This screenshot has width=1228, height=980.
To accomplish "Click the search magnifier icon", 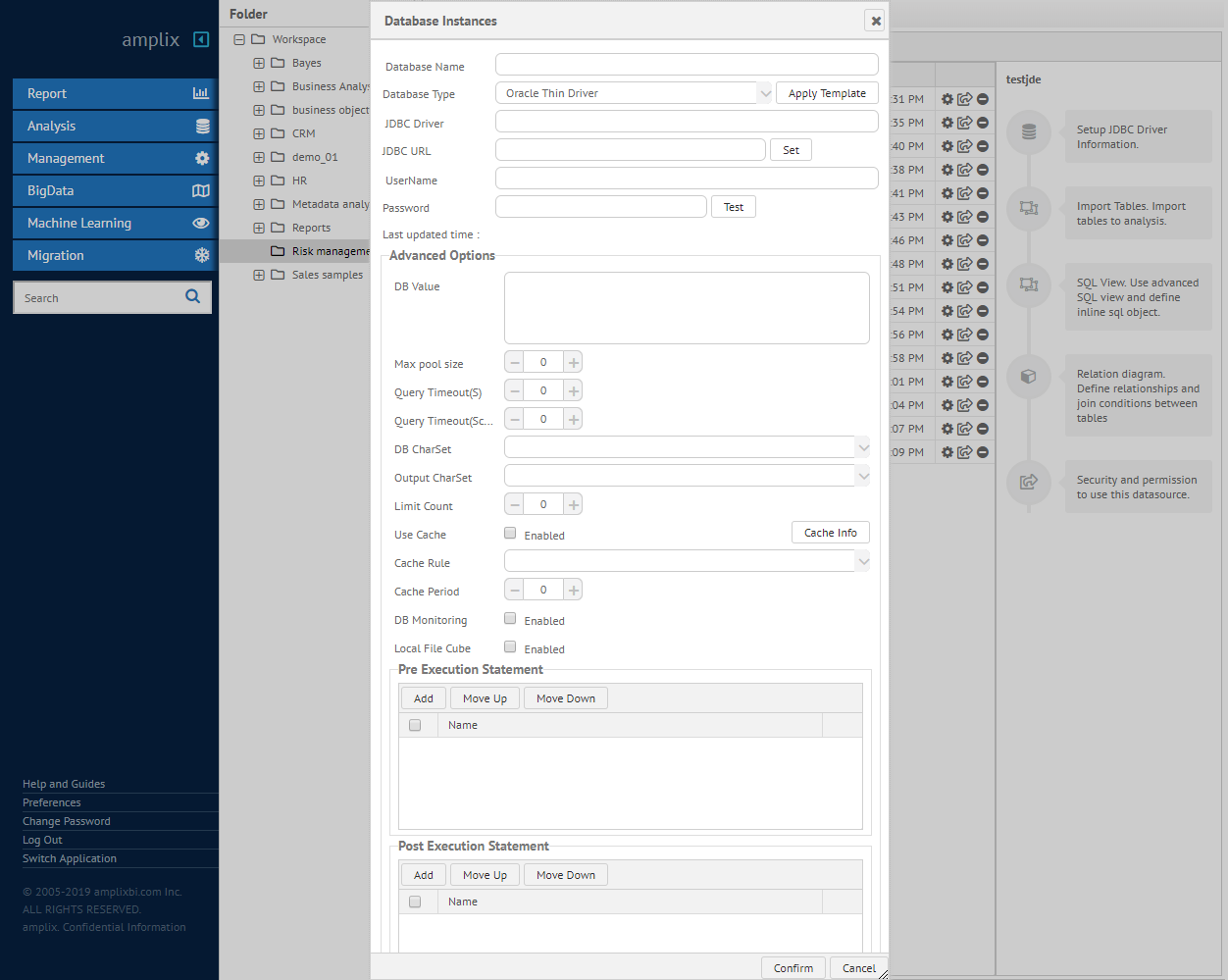I will (192, 296).
